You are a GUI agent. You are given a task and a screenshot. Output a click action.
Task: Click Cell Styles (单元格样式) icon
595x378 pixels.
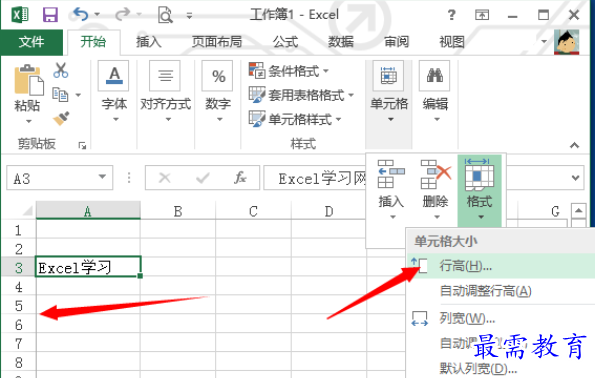tap(257, 118)
